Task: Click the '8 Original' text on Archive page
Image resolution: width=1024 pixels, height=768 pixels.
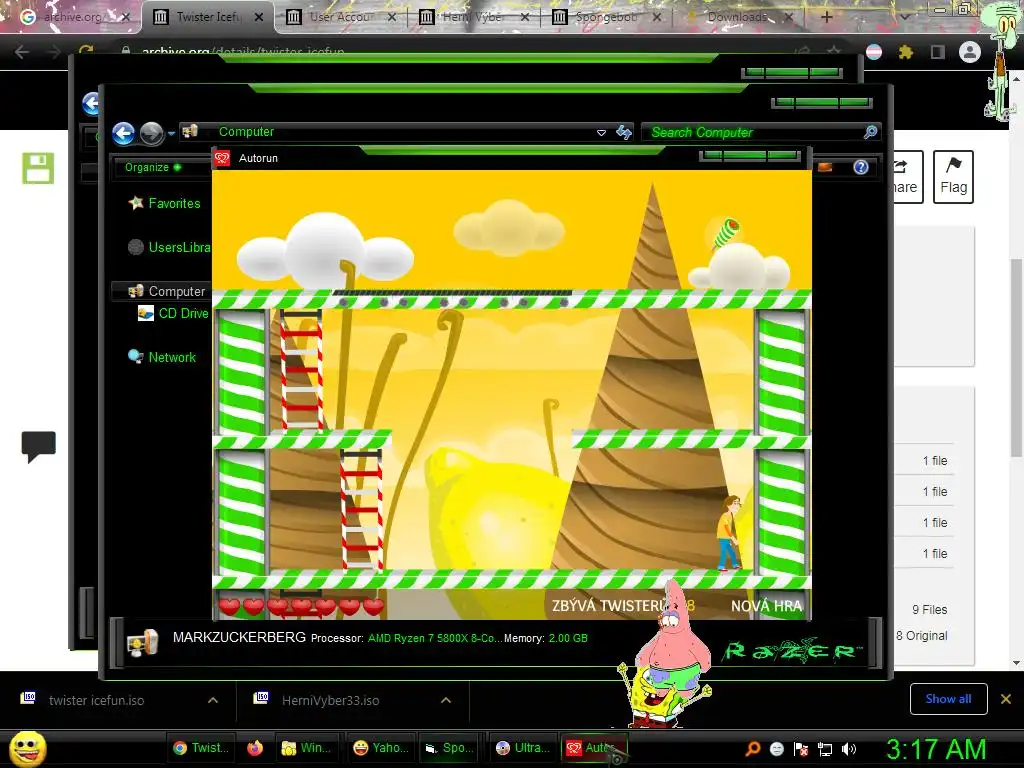Action: [921, 635]
